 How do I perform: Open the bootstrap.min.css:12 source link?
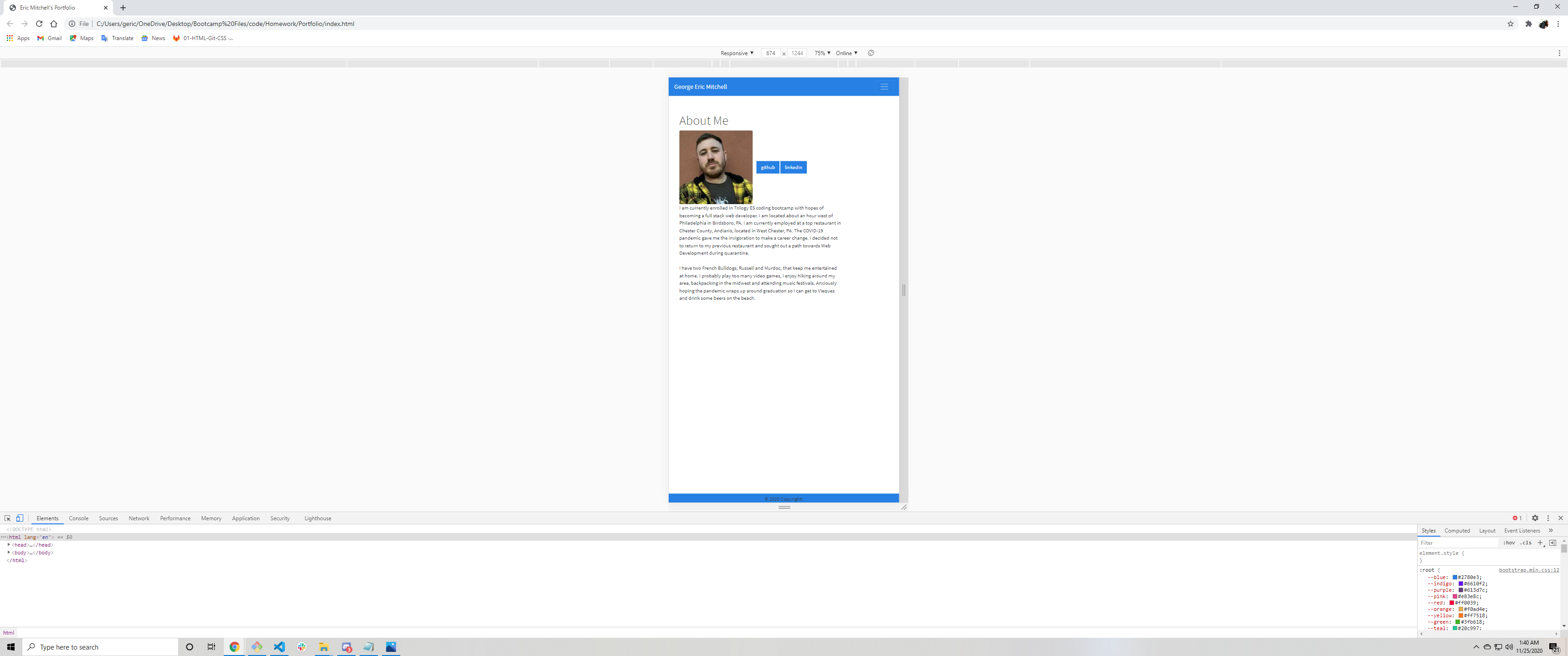pyautogui.click(x=1528, y=569)
